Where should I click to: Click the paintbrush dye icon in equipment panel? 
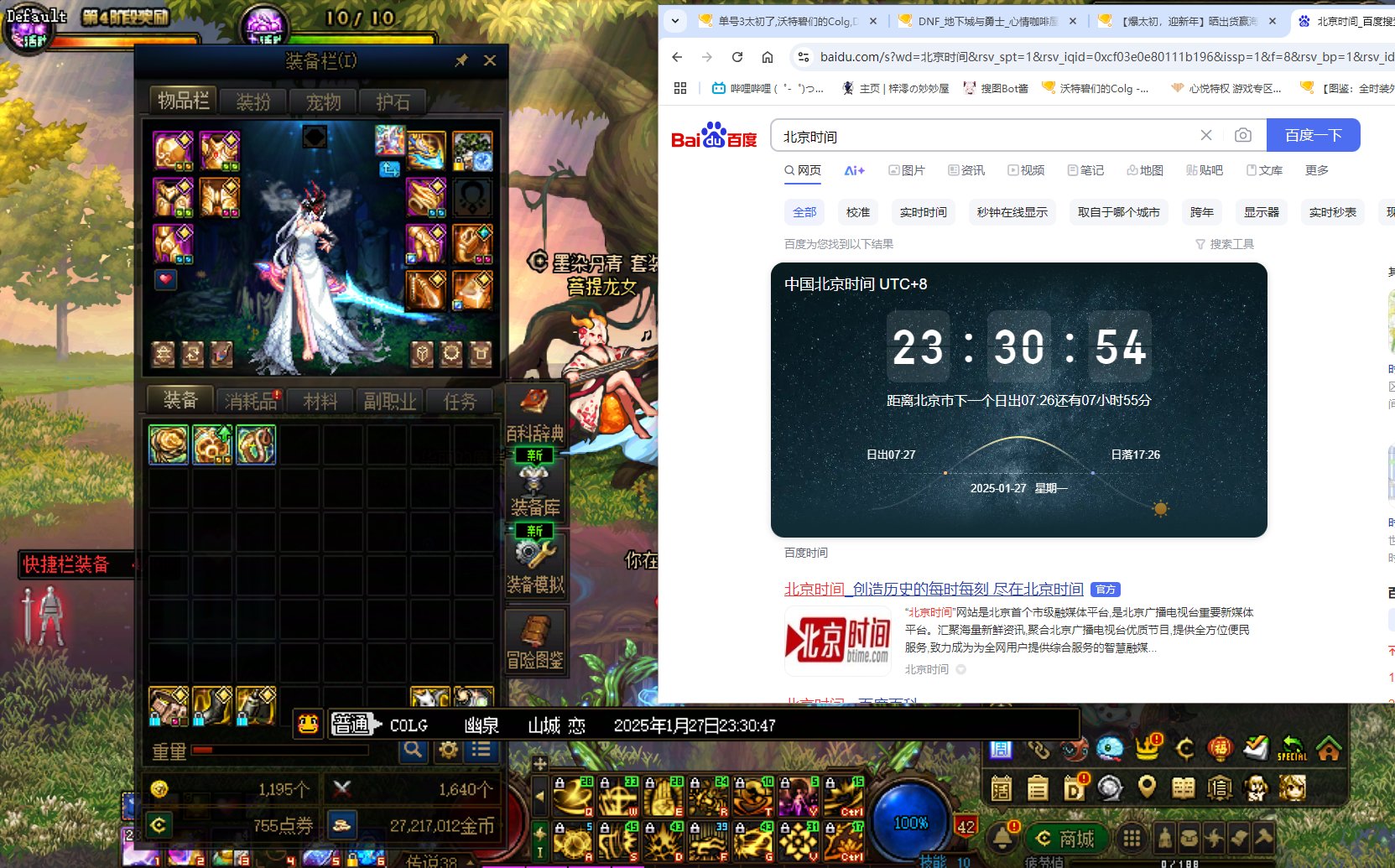[x=221, y=354]
